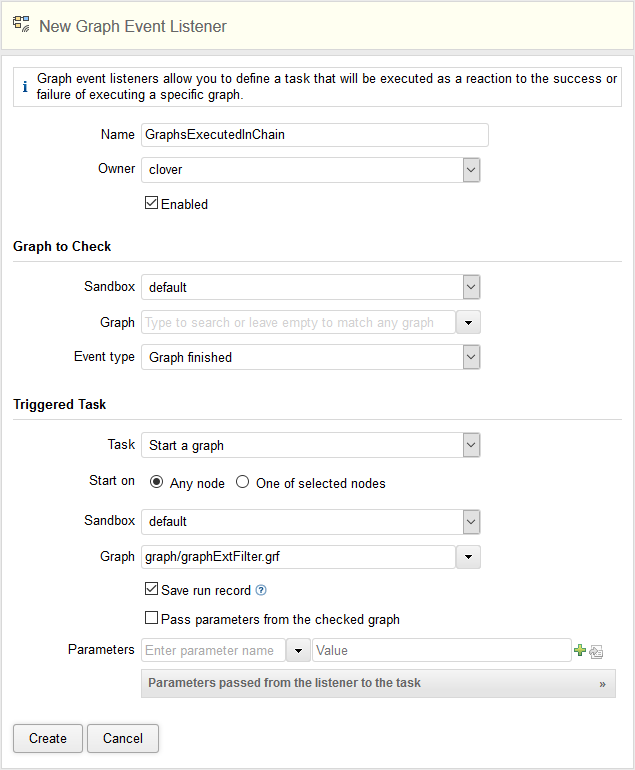Click the Save run record help icon
635x770 pixels.
[261, 591]
